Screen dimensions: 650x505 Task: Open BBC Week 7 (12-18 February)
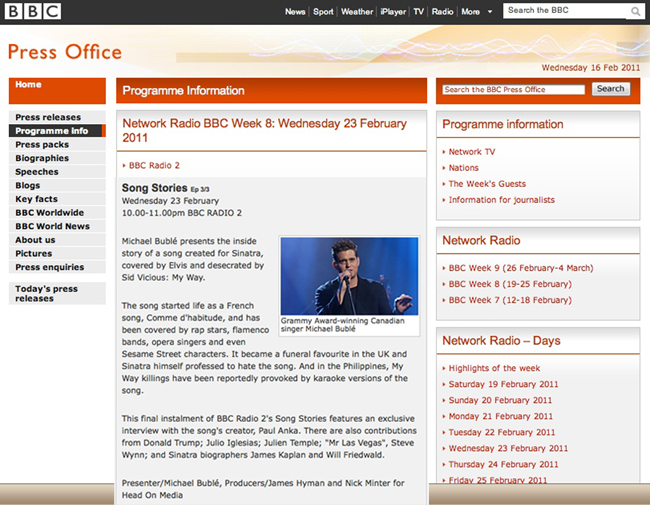pos(510,300)
